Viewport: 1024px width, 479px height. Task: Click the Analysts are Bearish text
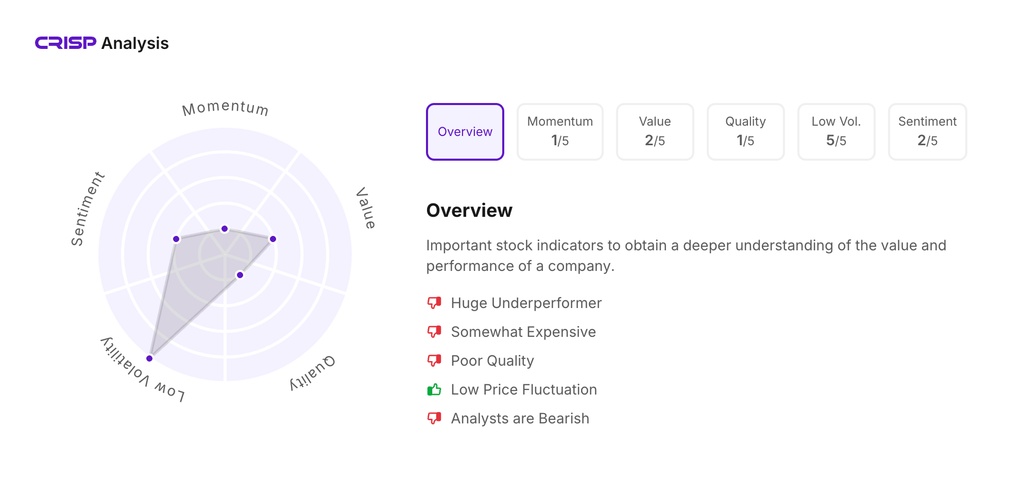pyautogui.click(x=519, y=419)
